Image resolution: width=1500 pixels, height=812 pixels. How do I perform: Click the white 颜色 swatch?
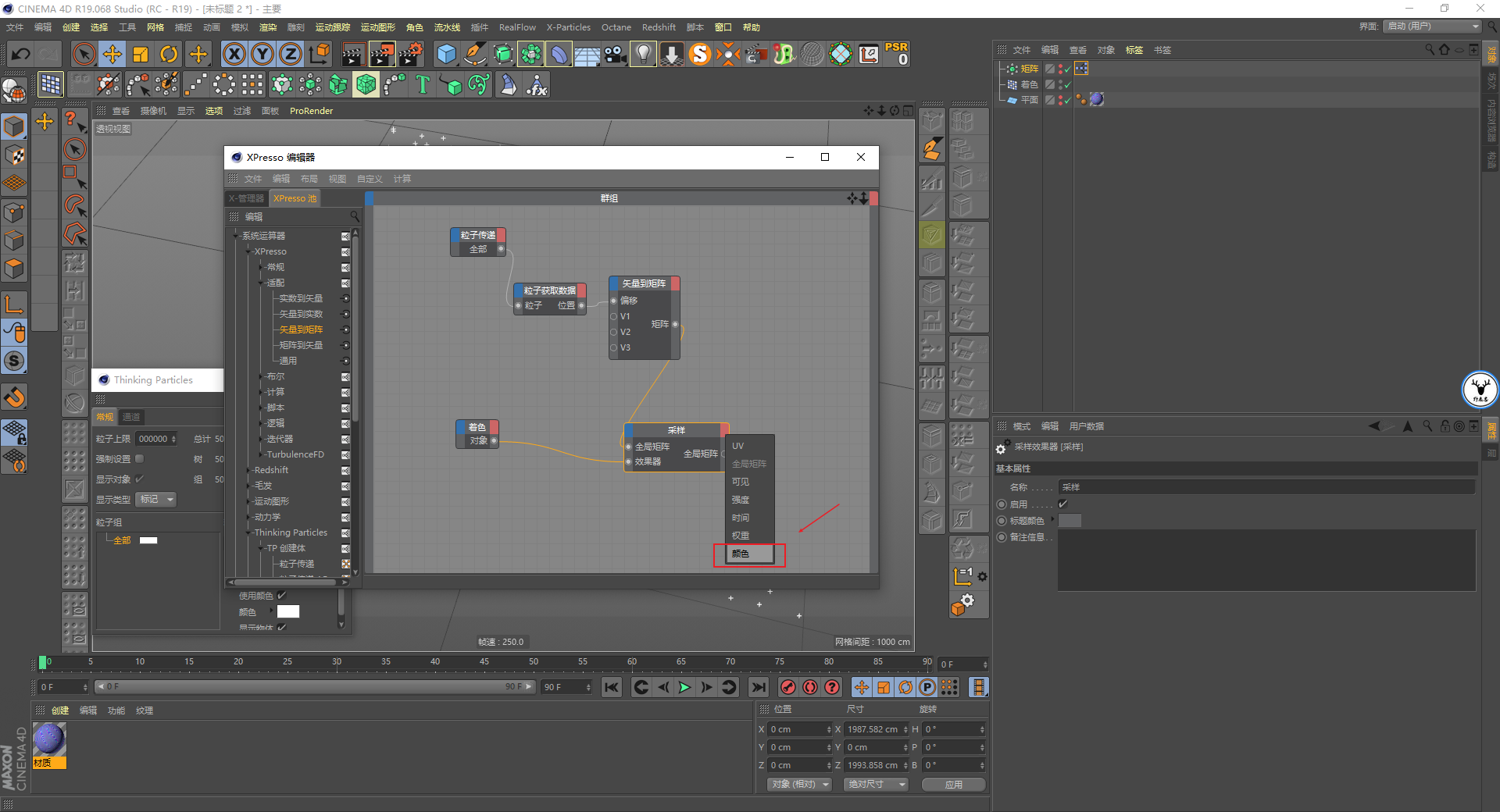point(288,612)
